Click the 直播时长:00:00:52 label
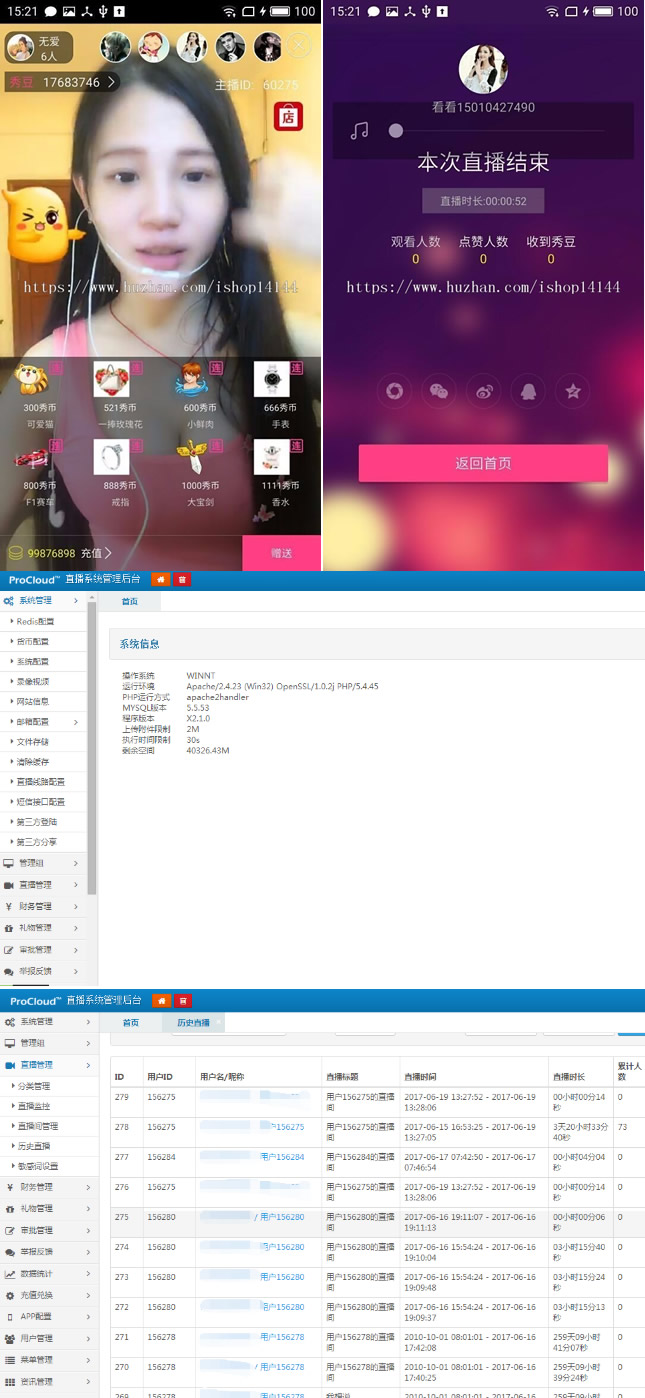 click(483, 201)
